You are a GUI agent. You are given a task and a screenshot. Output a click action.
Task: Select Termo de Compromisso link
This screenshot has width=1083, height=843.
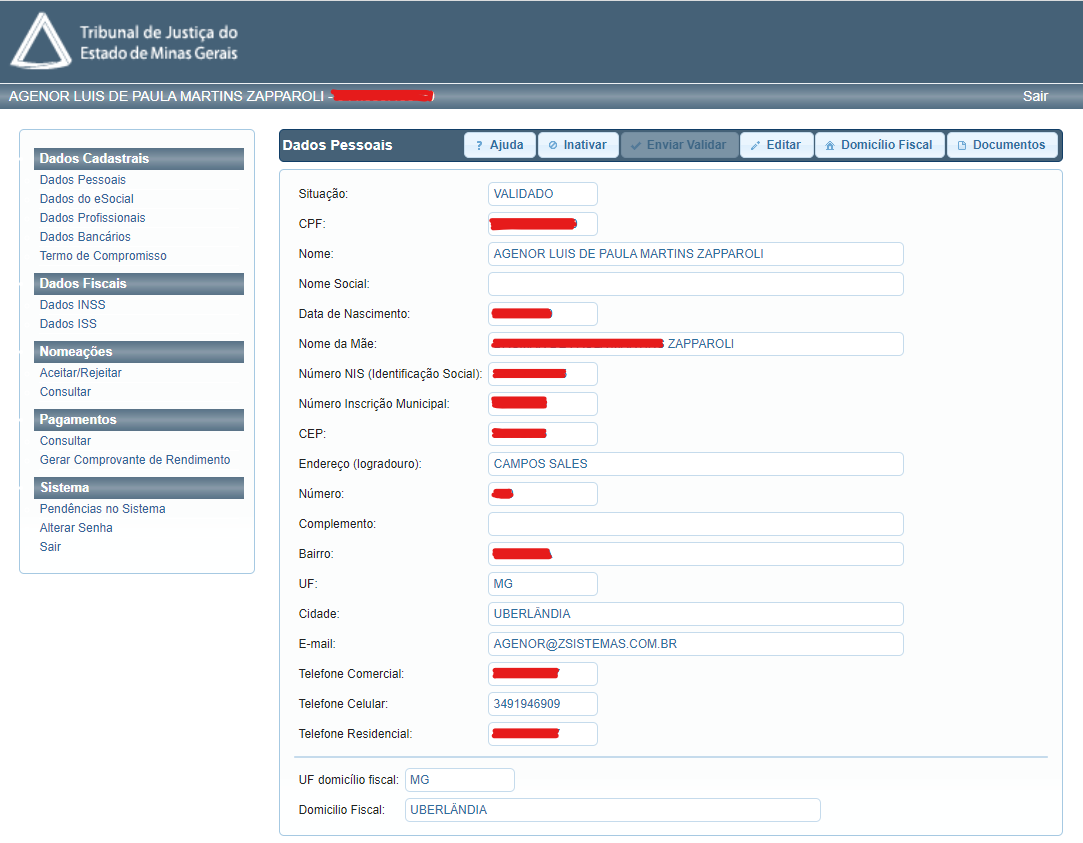tap(103, 256)
